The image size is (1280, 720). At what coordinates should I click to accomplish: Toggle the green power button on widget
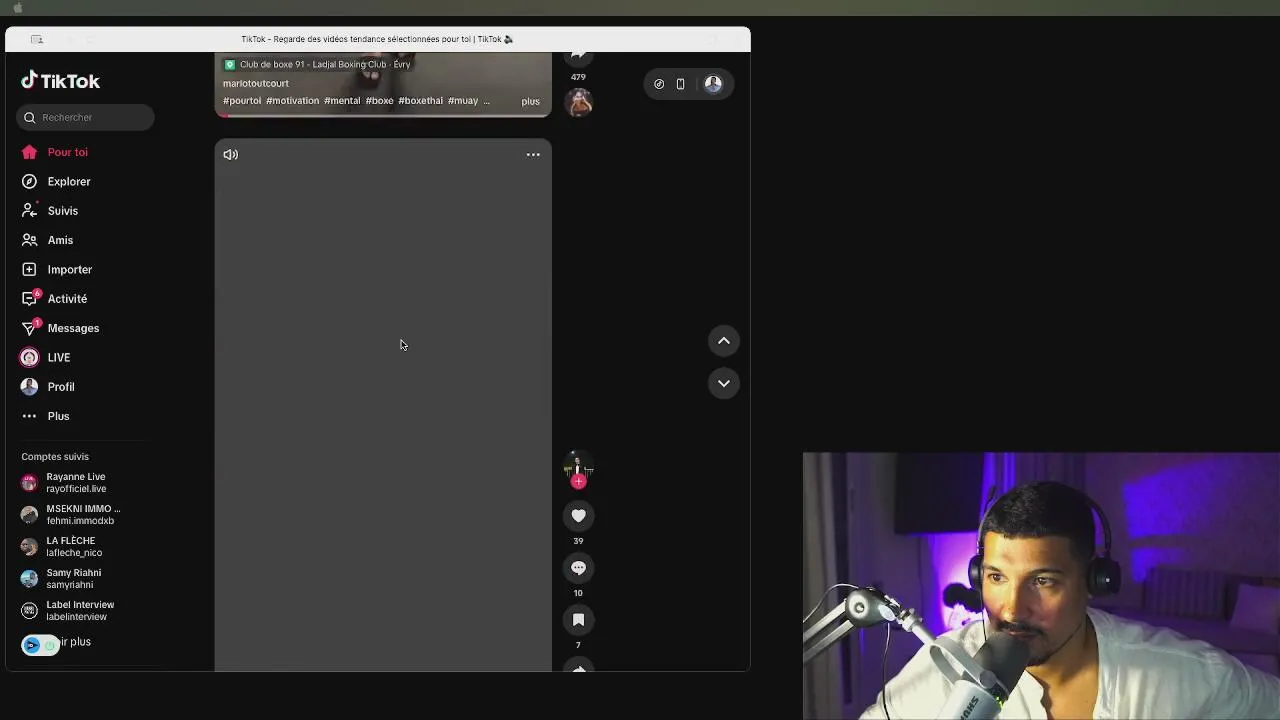[50, 645]
